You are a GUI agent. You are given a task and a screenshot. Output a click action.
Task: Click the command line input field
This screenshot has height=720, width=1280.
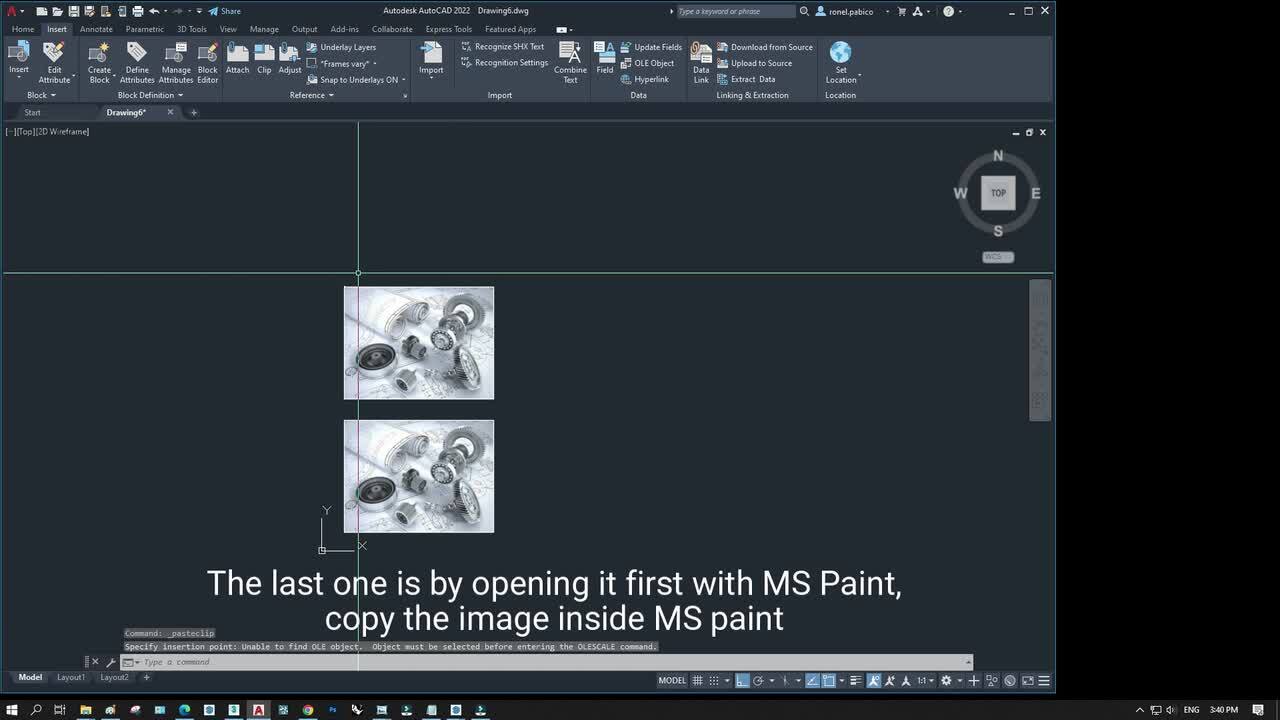[550, 662]
